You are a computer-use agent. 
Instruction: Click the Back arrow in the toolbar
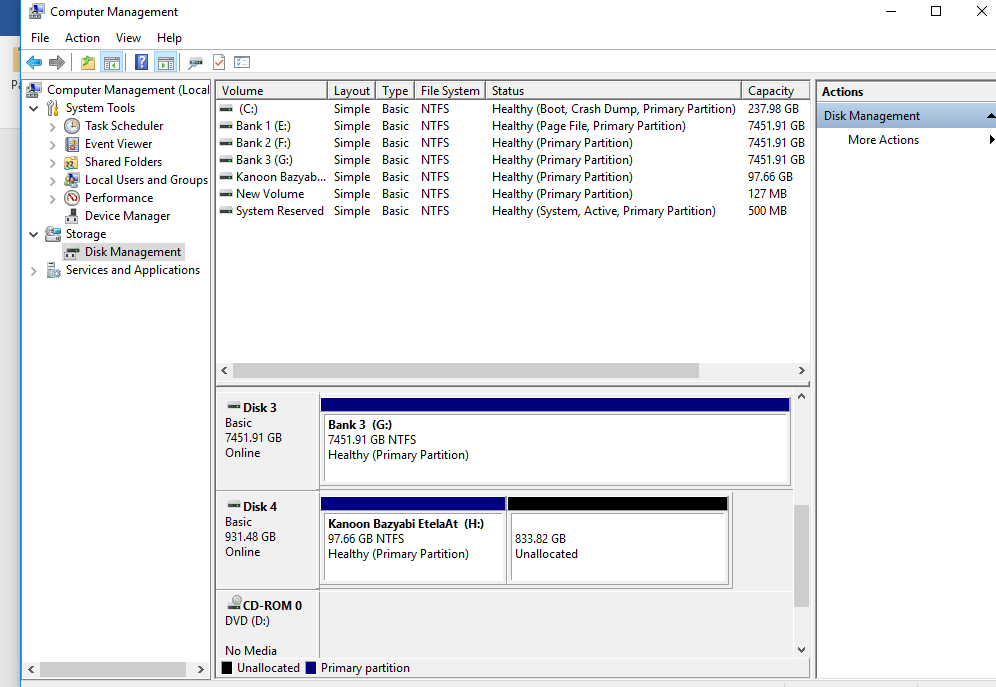click(x=34, y=62)
